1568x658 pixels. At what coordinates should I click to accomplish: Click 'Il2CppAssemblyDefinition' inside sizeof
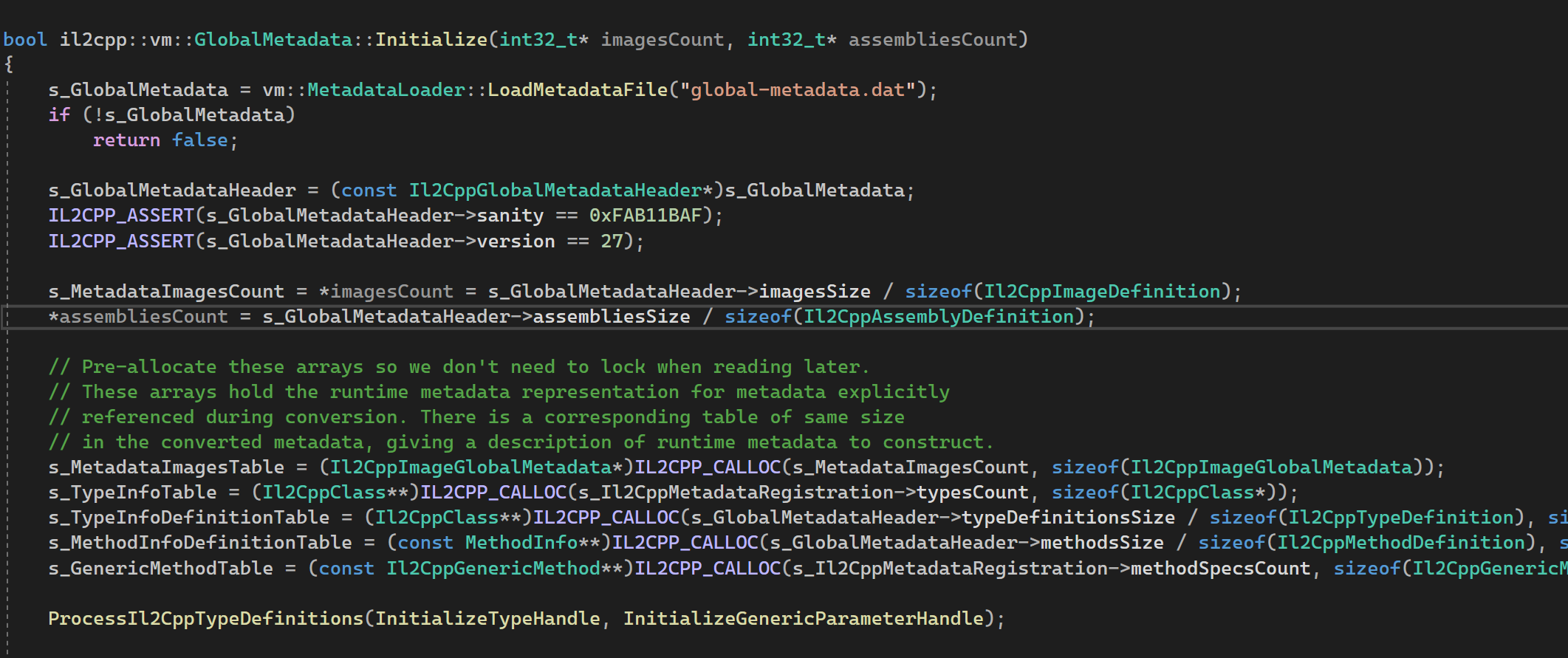click(x=939, y=317)
